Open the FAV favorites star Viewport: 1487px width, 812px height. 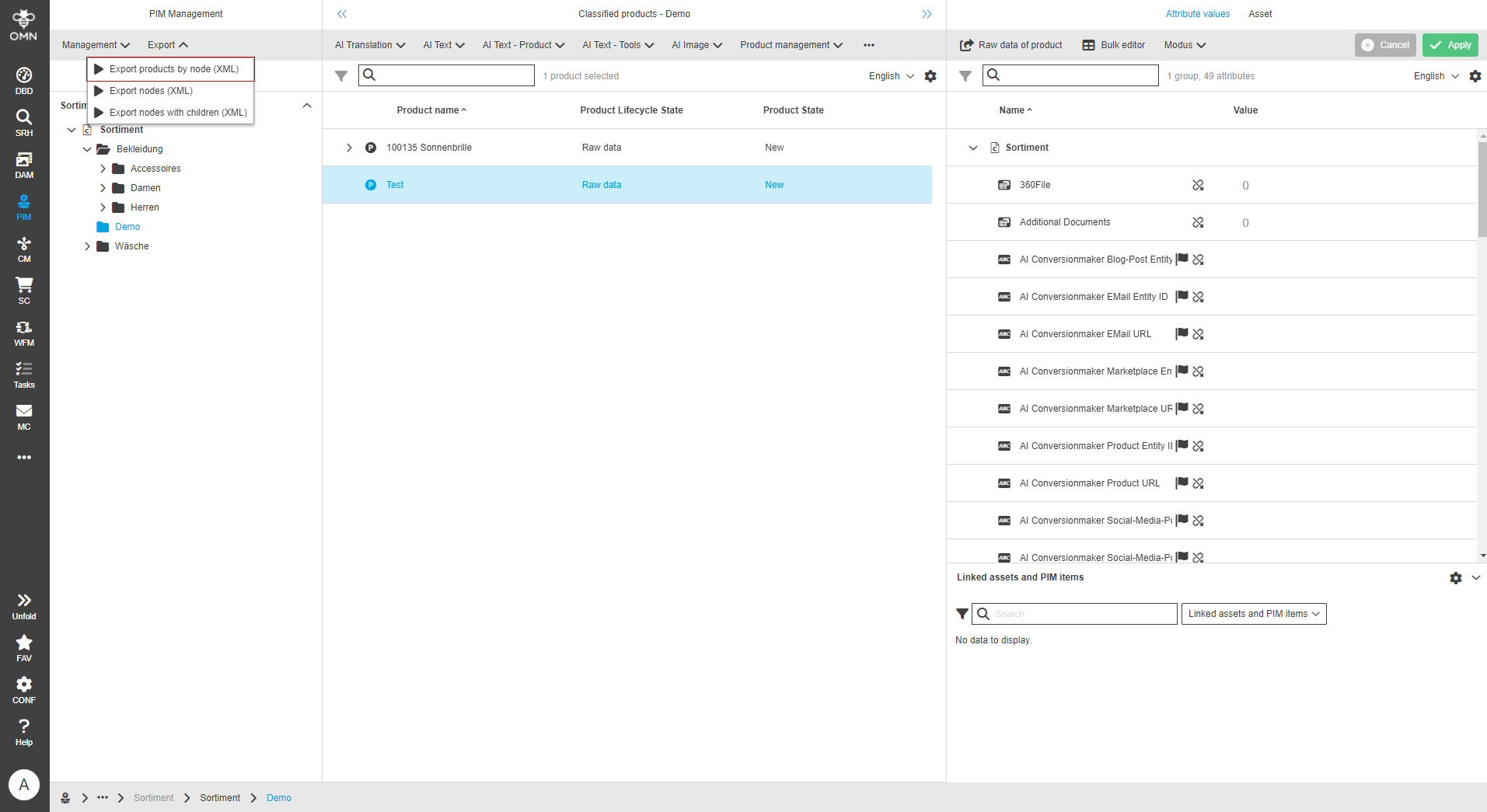click(24, 648)
